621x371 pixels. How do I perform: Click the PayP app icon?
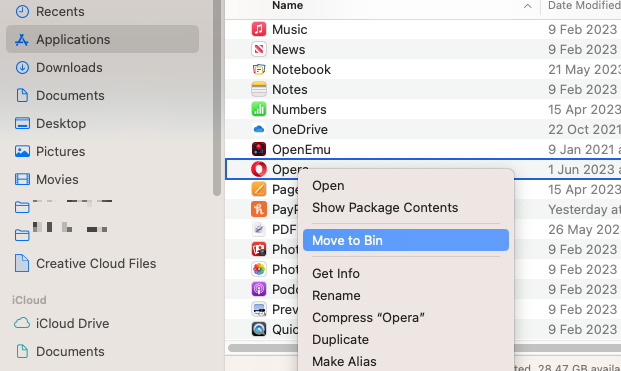coord(259,209)
